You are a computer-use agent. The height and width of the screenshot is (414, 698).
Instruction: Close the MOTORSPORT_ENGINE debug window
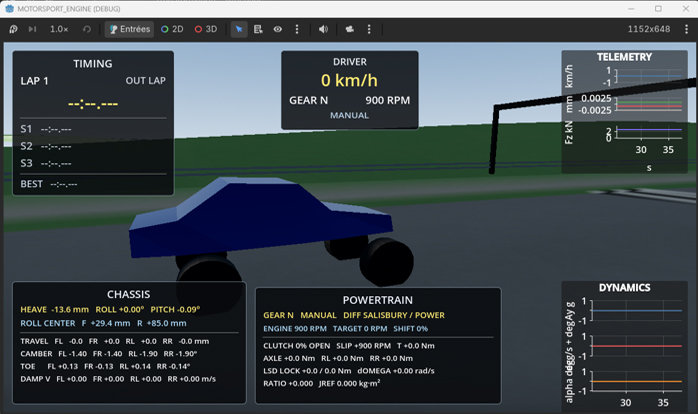point(686,8)
